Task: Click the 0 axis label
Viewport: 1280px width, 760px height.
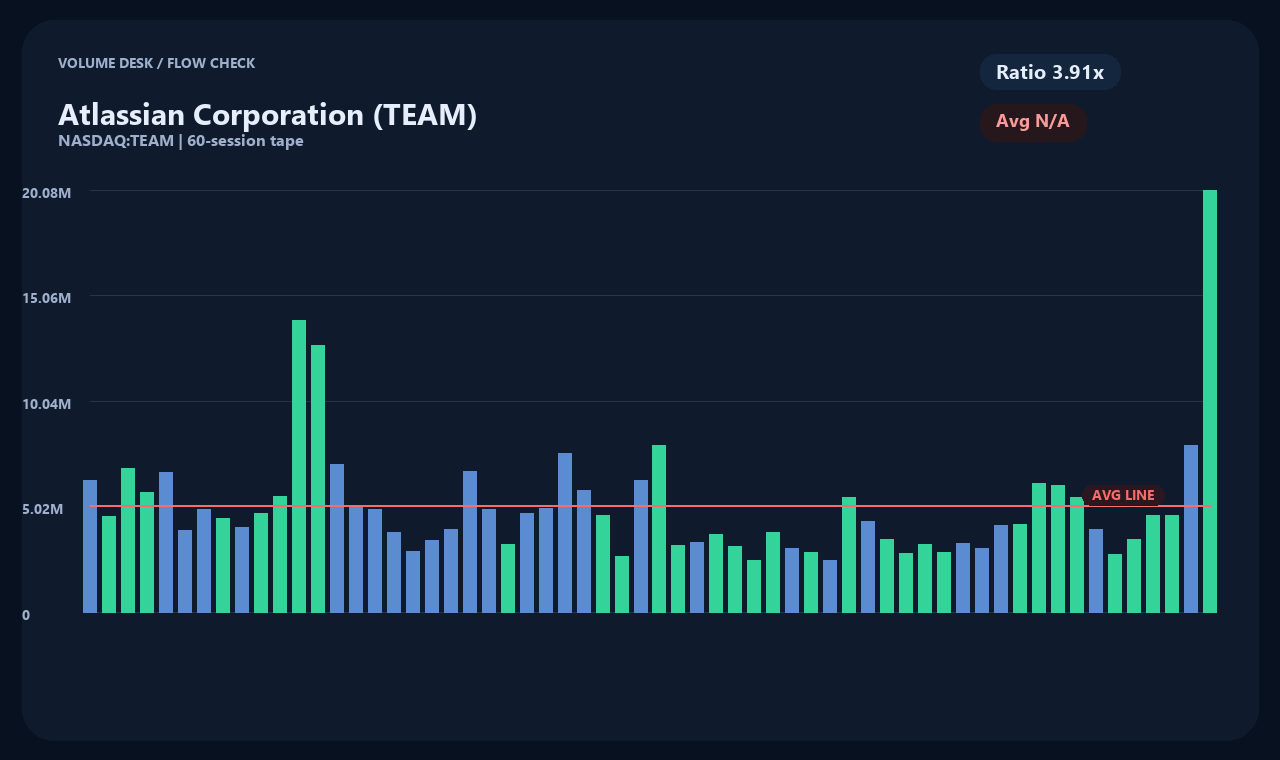Action: (x=26, y=615)
